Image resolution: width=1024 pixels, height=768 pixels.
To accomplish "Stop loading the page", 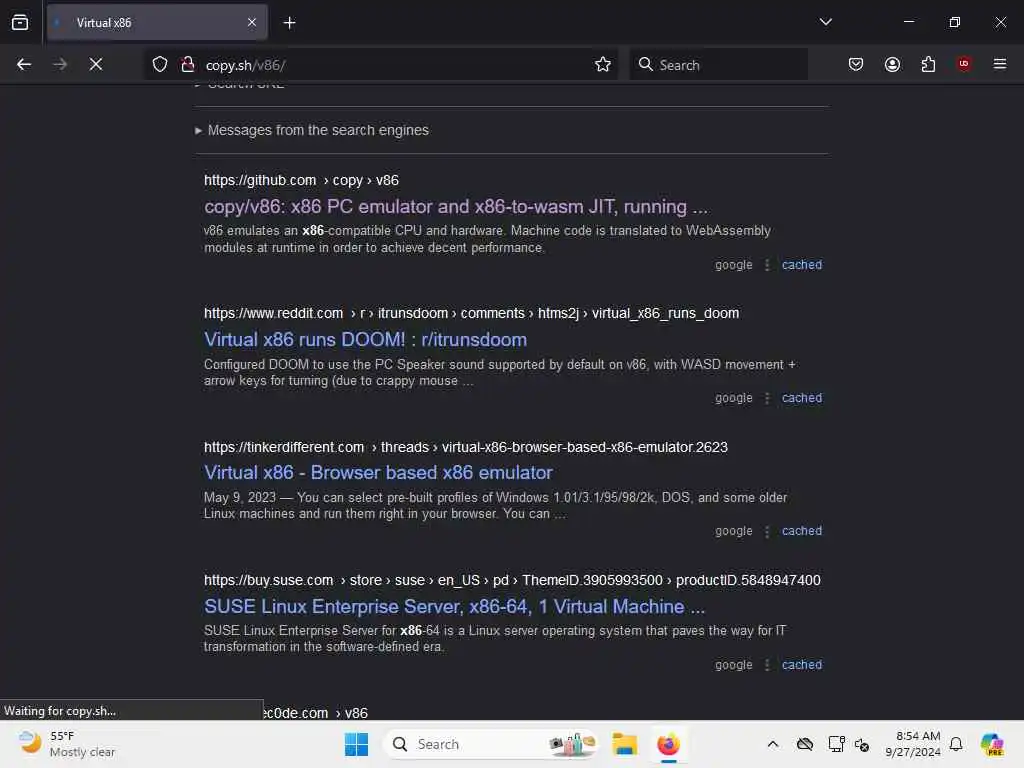I will coord(95,65).
